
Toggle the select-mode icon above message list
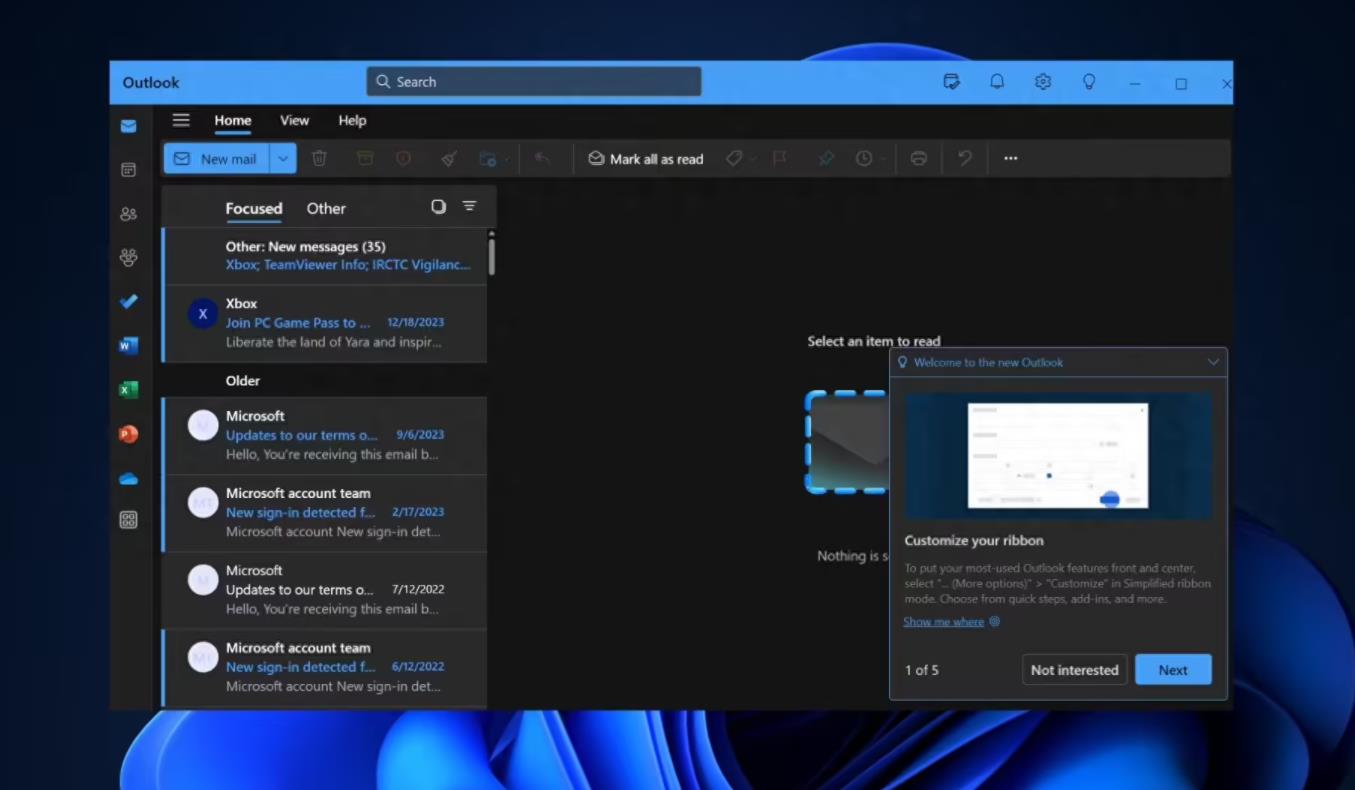(x=438, y=206)
